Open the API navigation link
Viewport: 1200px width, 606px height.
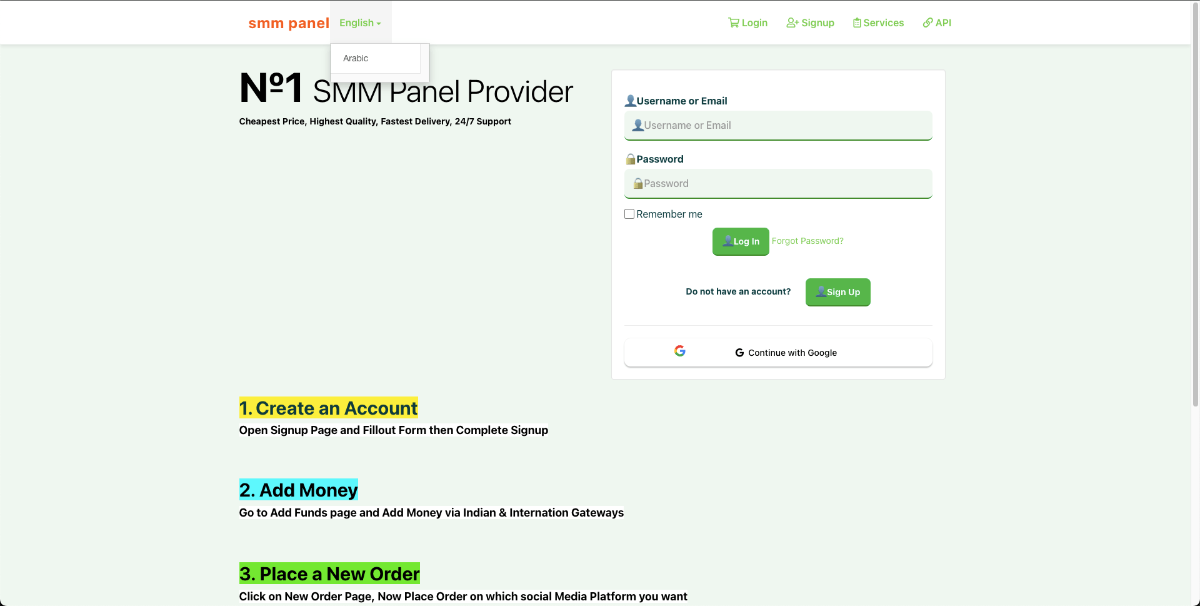937,22
